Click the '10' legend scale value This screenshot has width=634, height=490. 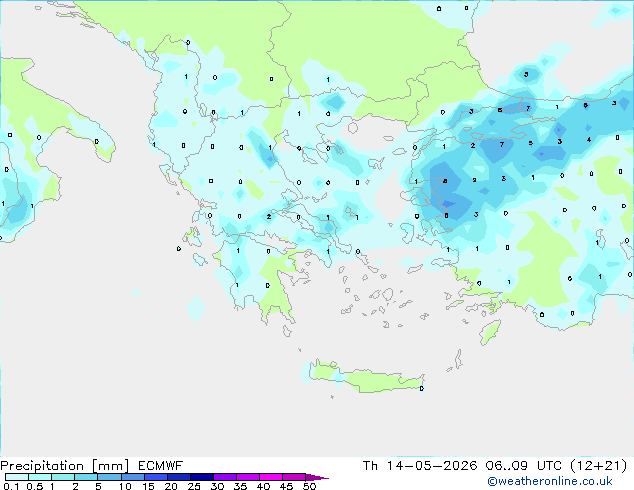coord(125,486)
